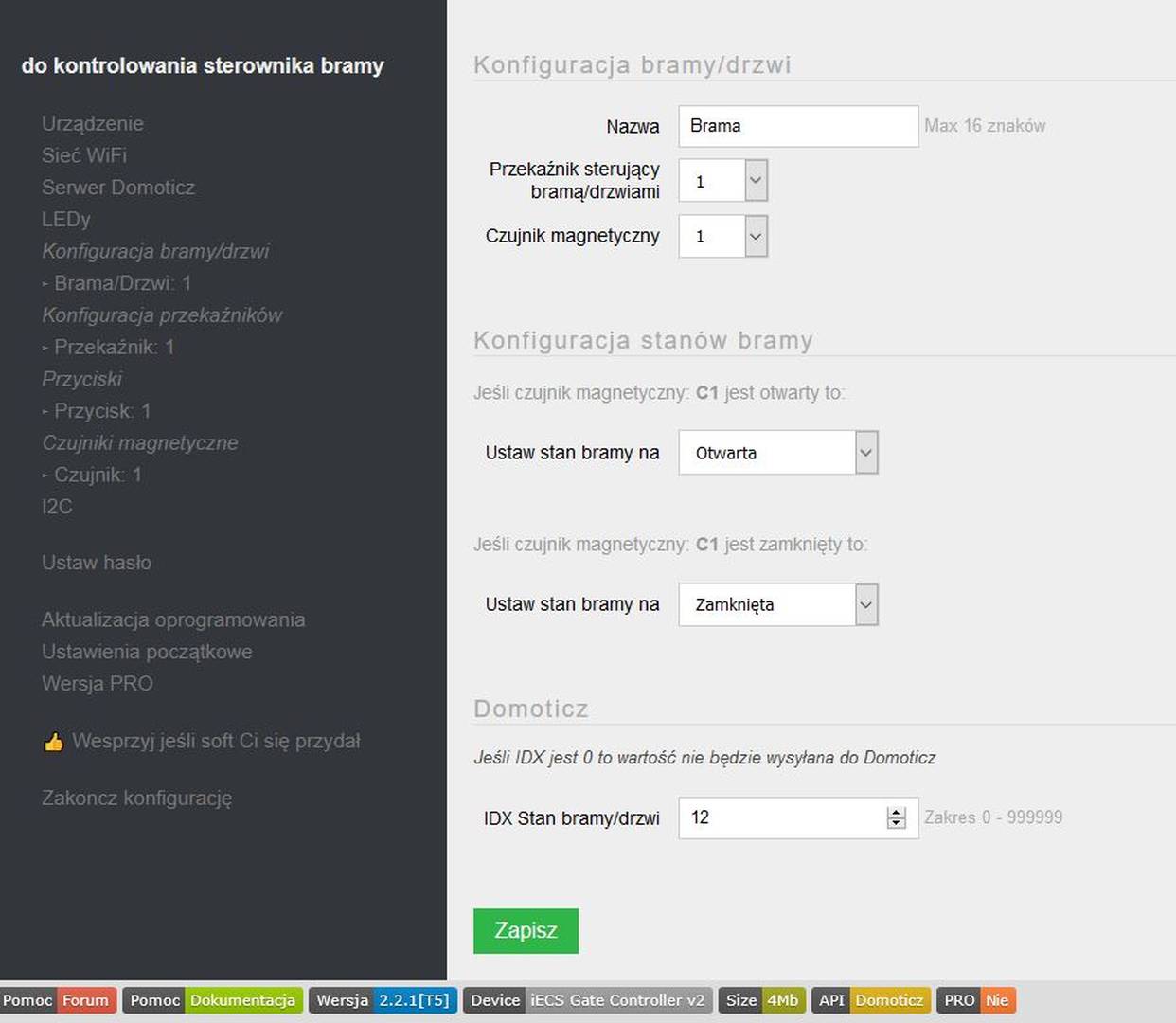Click the thumbs-up support icon
Screen dimensions: 1176x1023
point(53,742)
